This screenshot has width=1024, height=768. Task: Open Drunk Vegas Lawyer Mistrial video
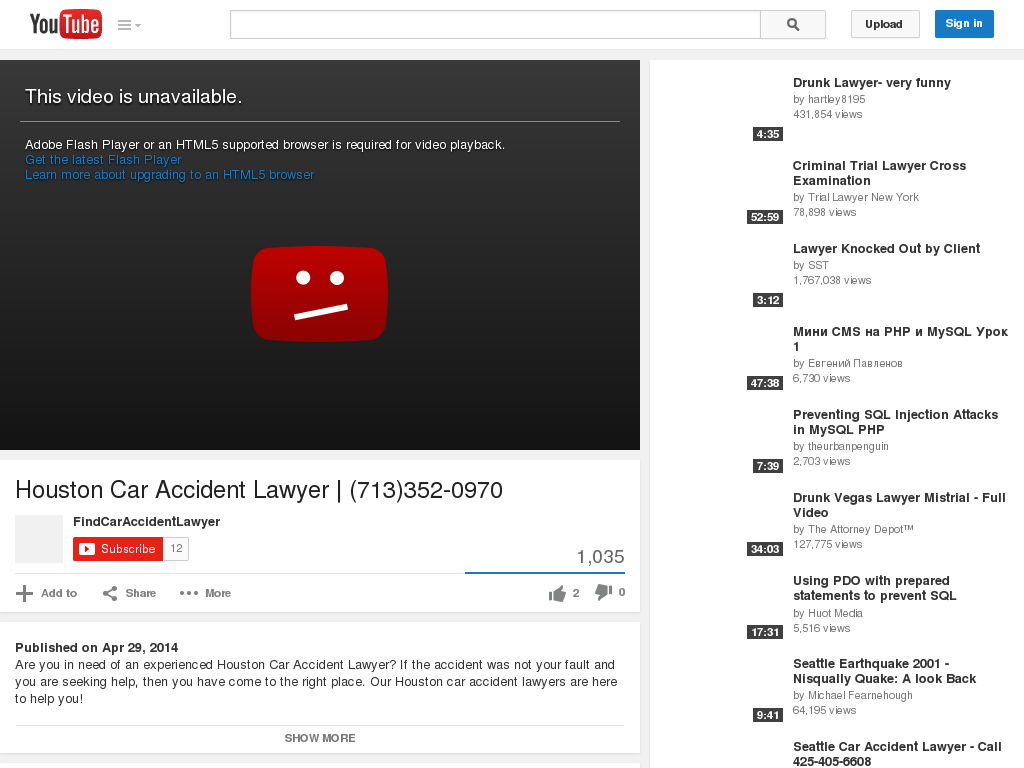899,505
